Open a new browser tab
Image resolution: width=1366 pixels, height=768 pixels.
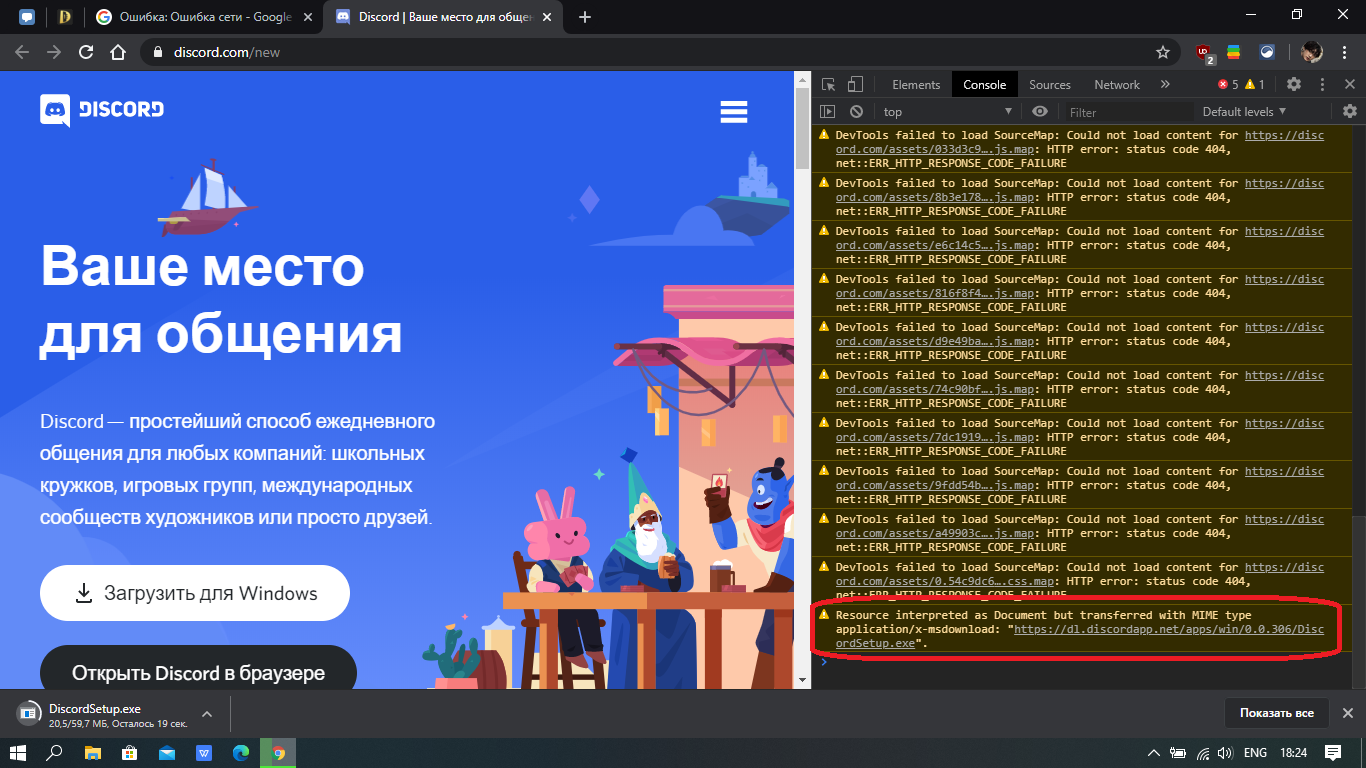pos(585,17)
